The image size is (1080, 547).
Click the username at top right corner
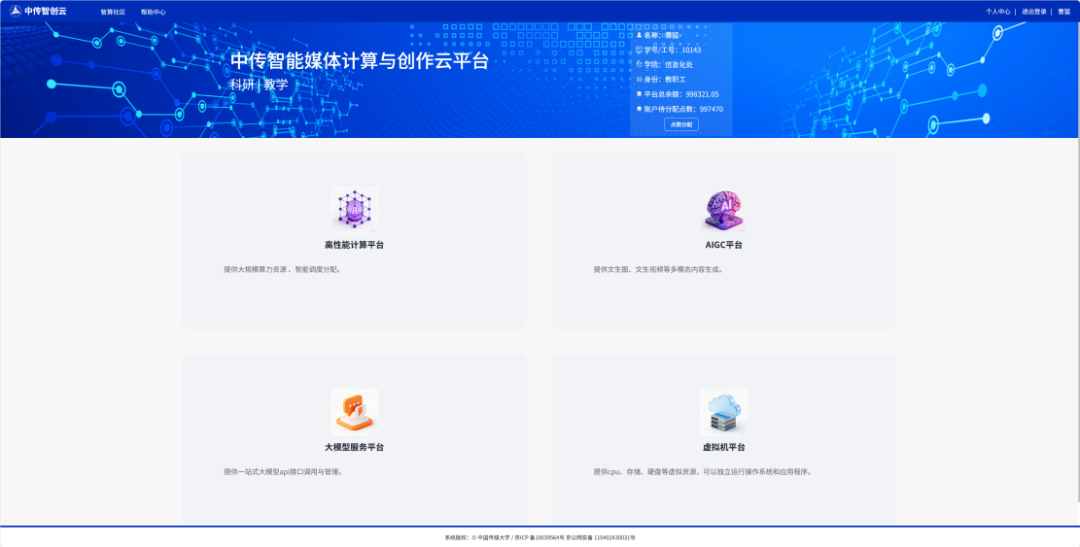click(1064, 12)
